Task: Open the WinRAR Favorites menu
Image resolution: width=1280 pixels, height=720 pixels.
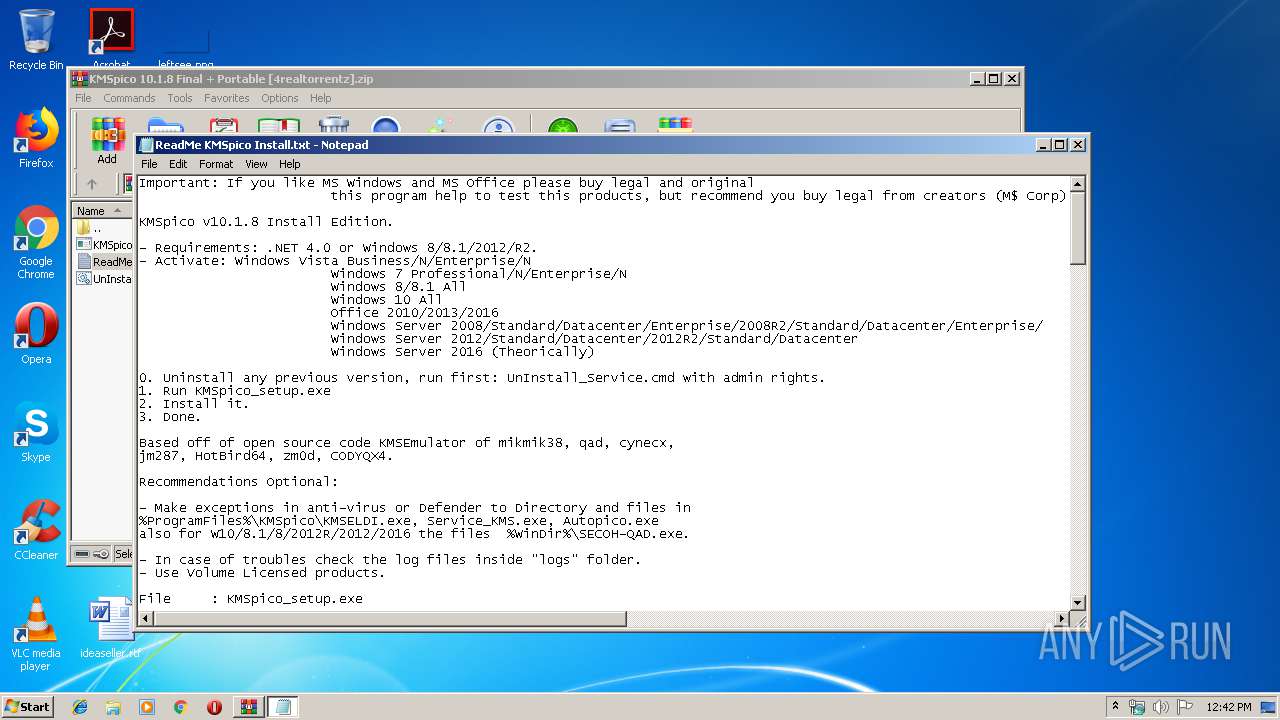Action: click(227, 98)
